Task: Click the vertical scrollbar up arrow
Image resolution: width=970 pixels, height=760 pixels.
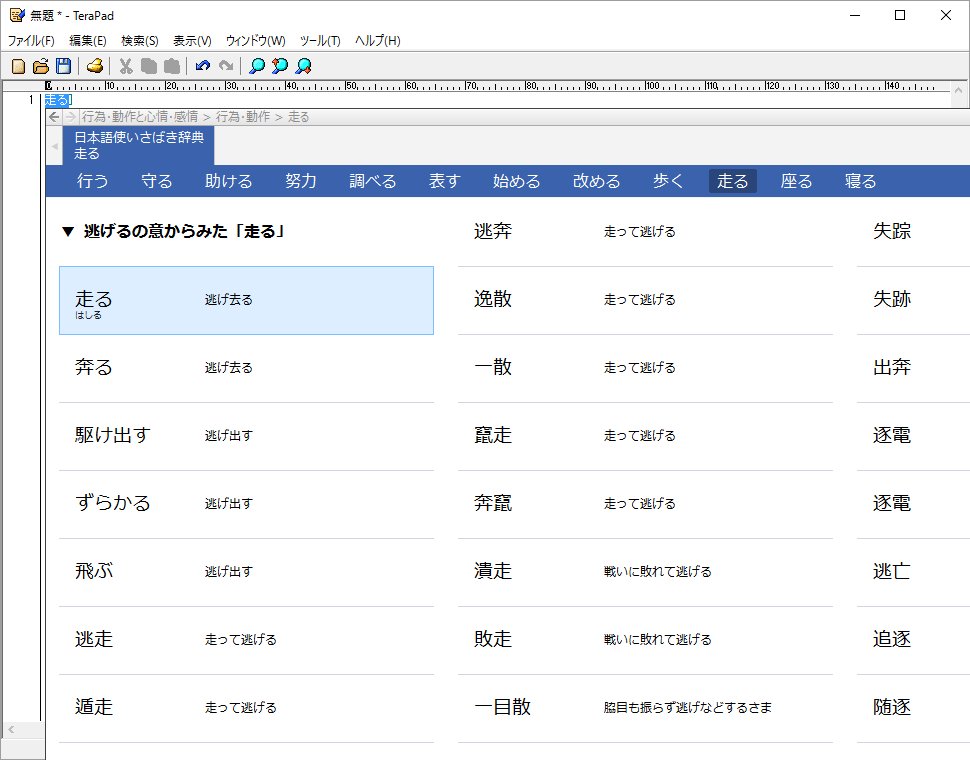Action: 958,90
